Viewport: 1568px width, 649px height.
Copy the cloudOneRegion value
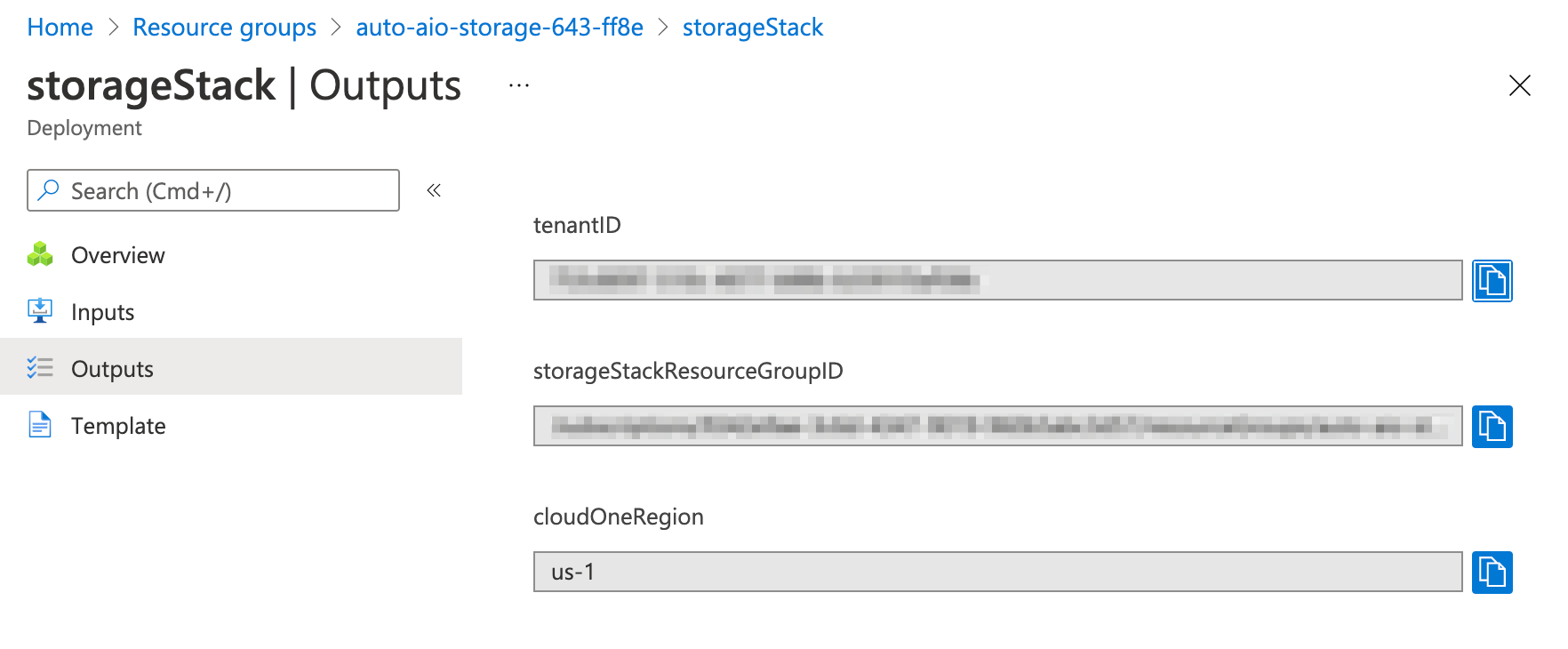[1492, 573]
